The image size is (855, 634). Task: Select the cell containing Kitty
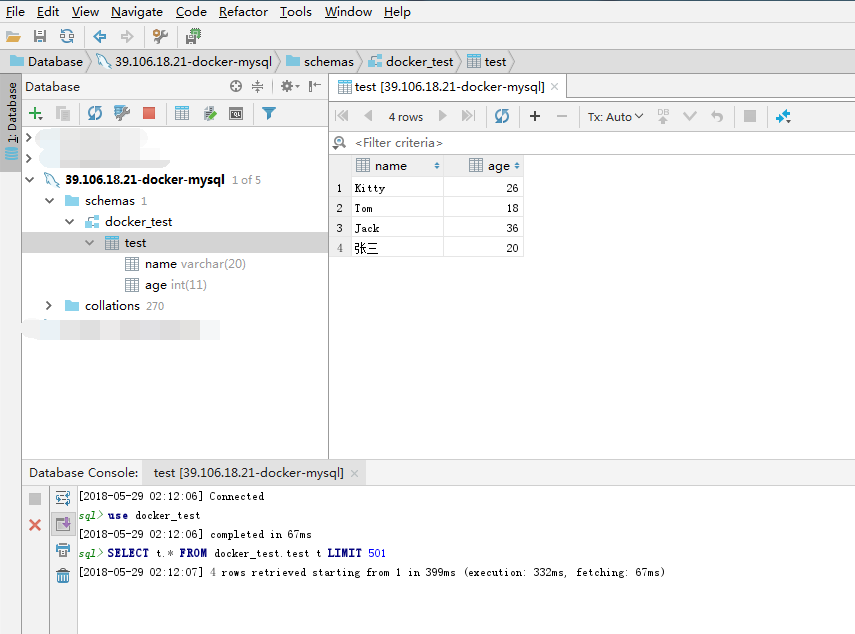pos(397,188)
